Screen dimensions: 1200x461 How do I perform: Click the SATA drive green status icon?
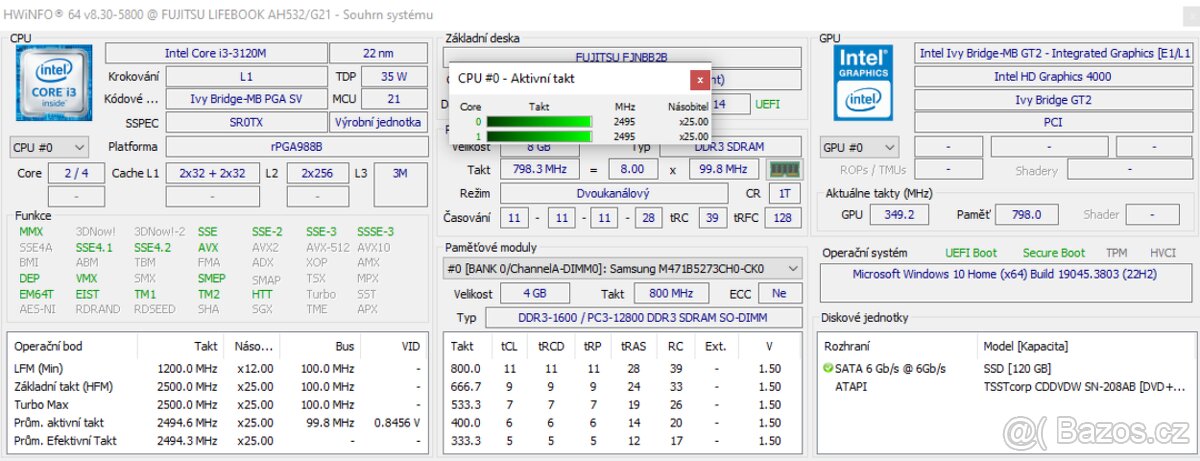pos(828,369)
